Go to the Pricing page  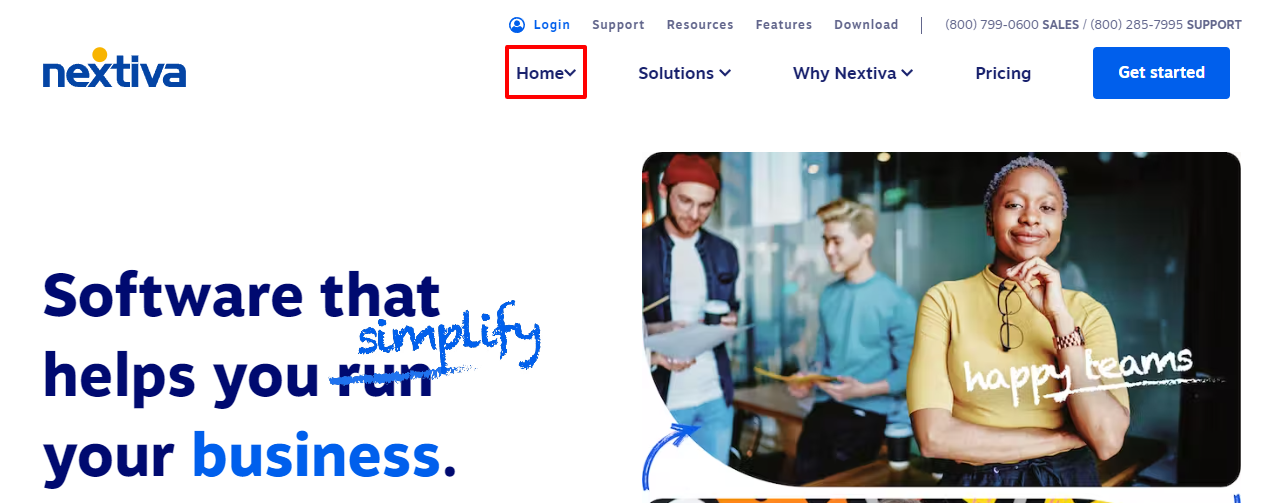point(1003,73)
